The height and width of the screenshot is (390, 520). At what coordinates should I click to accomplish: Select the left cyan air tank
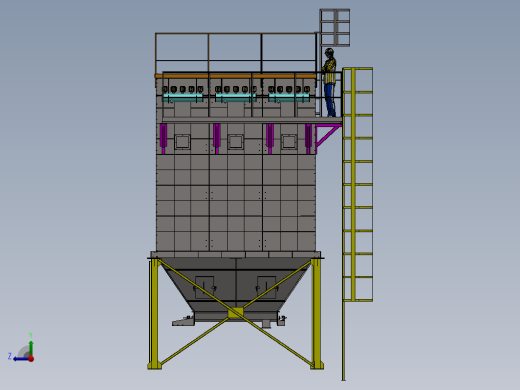(183, 98)
